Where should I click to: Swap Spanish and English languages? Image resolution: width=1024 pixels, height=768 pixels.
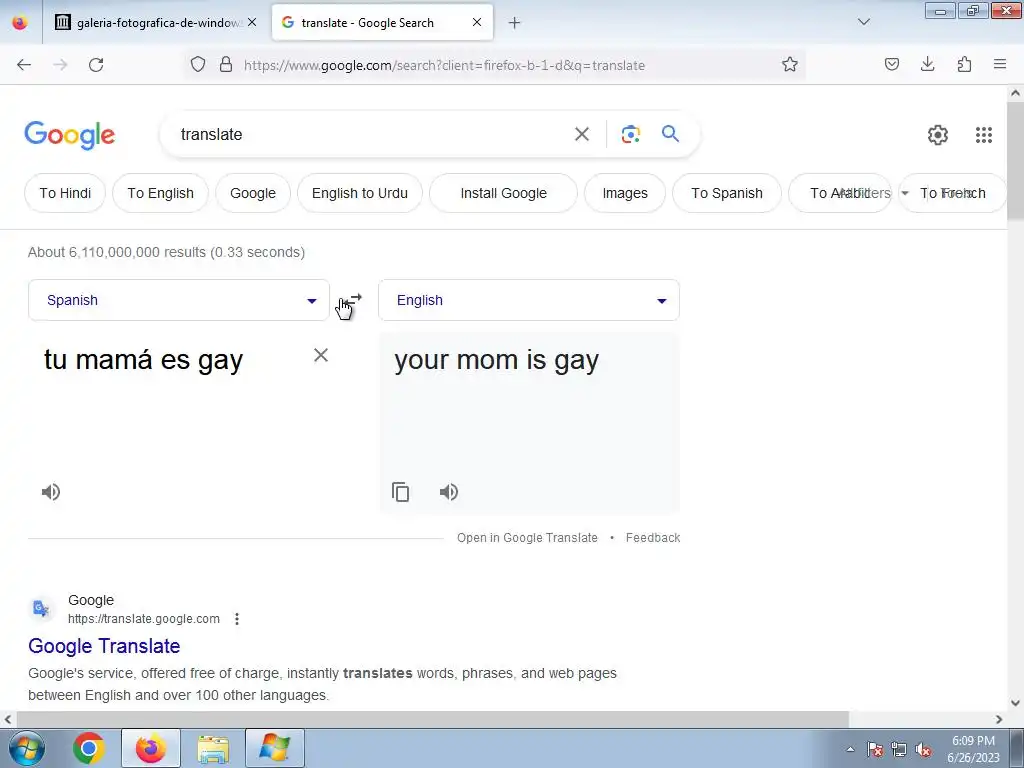(x=353, y=300)
